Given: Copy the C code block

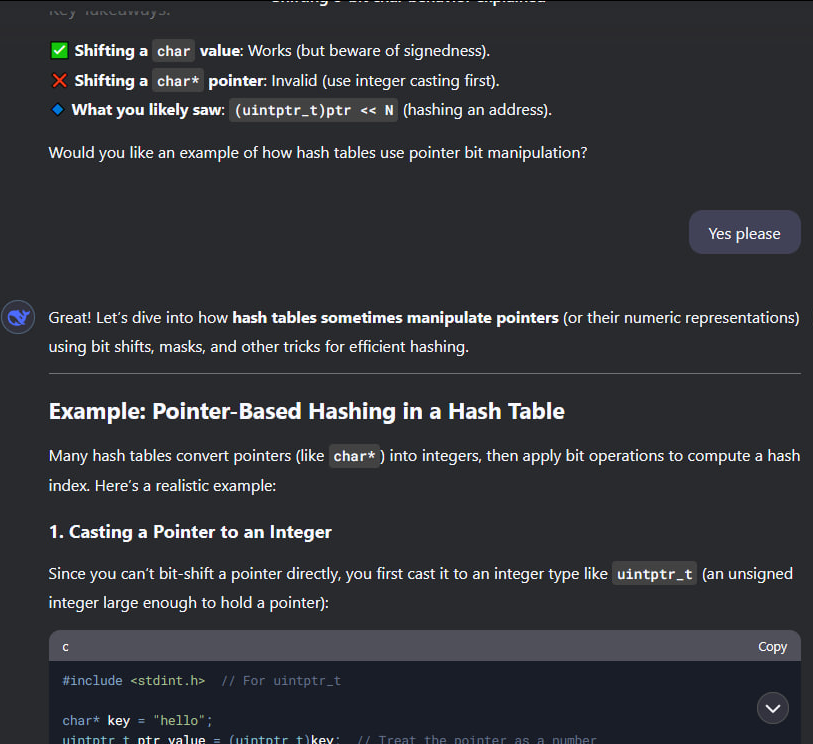Looking at the screenshot, I should (x=772, y=646).
